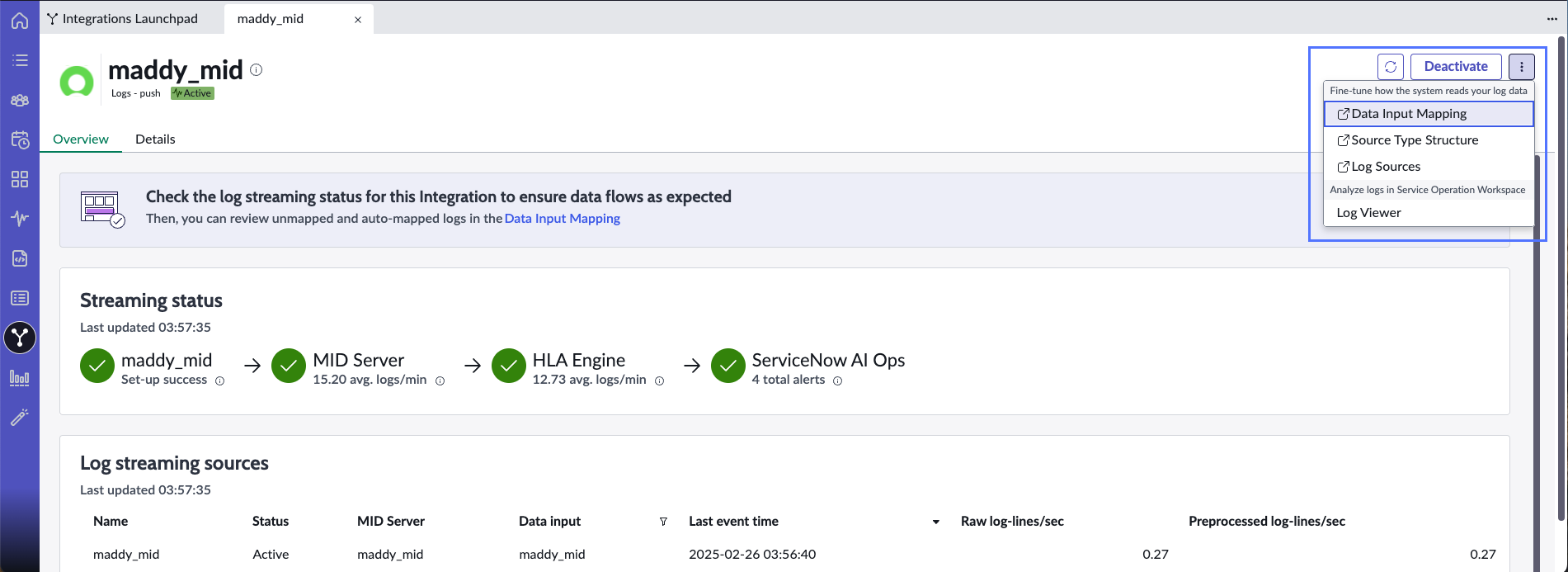The height and width of the screenshot is (572, 1568).
Task: Click the Active cell in the table row
Action: click(271, 554)
